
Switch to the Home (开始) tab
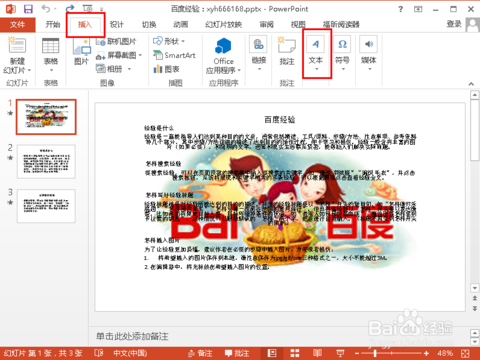53,24
